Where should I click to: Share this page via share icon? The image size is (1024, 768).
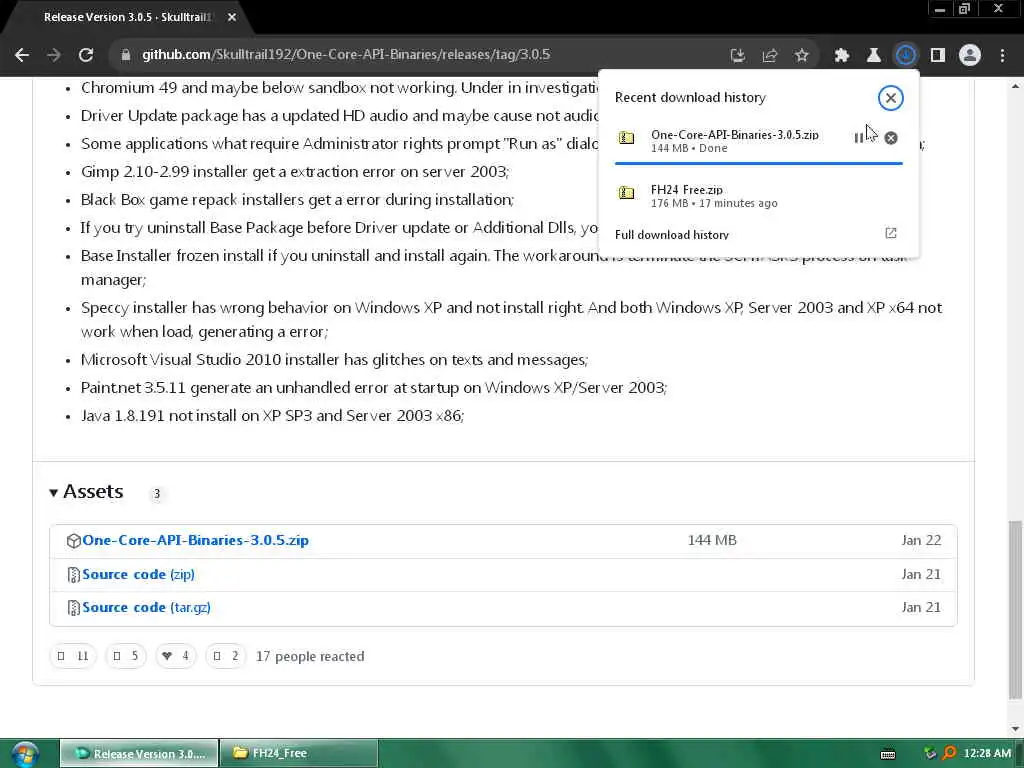(769, 56)
